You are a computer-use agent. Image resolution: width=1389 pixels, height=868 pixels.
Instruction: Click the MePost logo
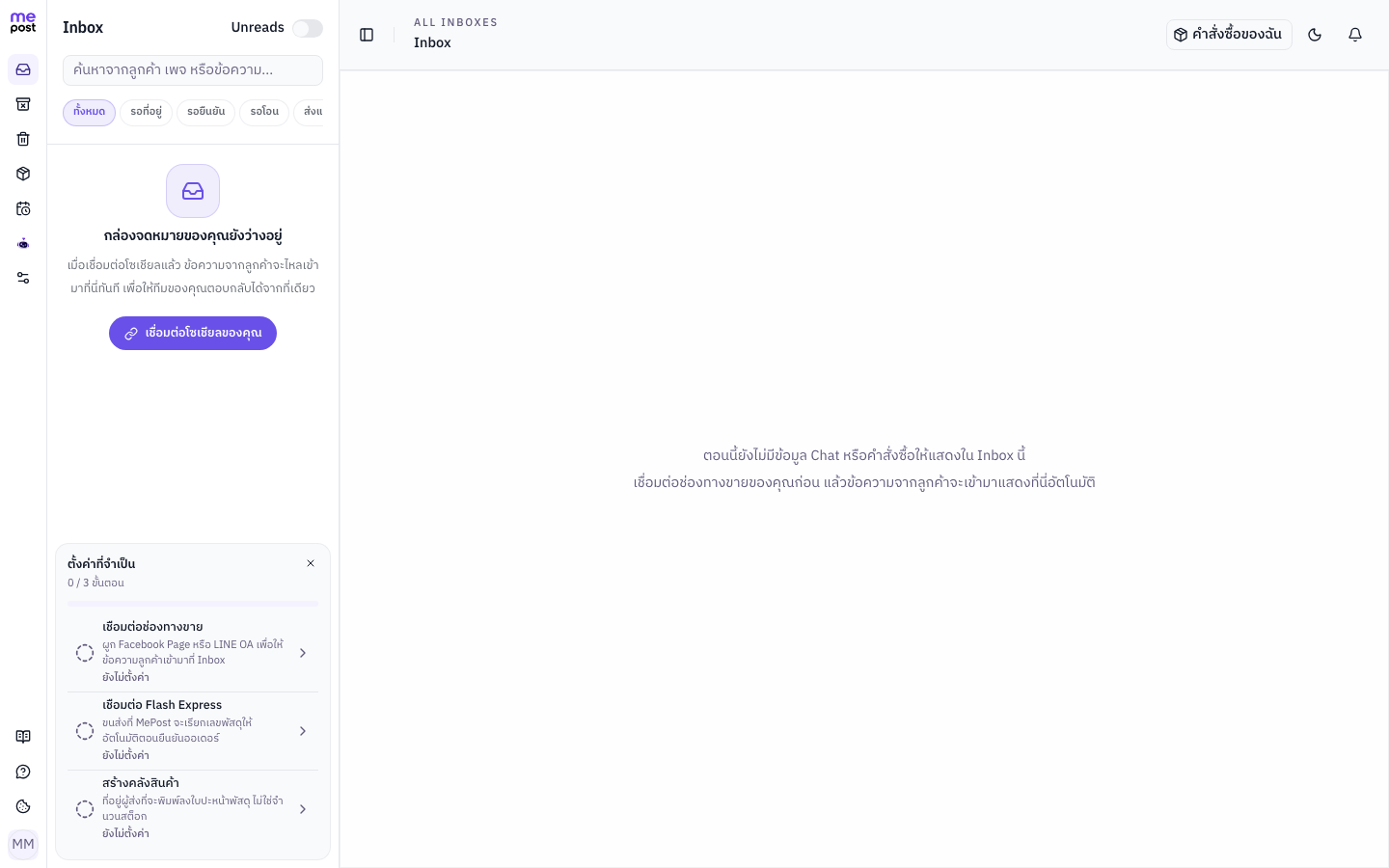(x=23, y=23)
